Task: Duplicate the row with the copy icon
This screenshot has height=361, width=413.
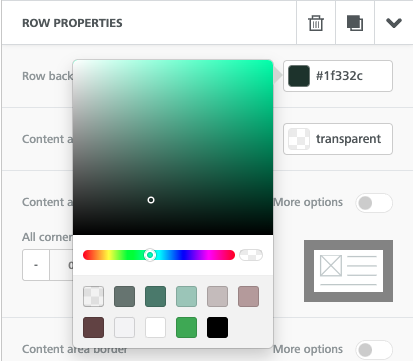Action: tap(355, 23)
